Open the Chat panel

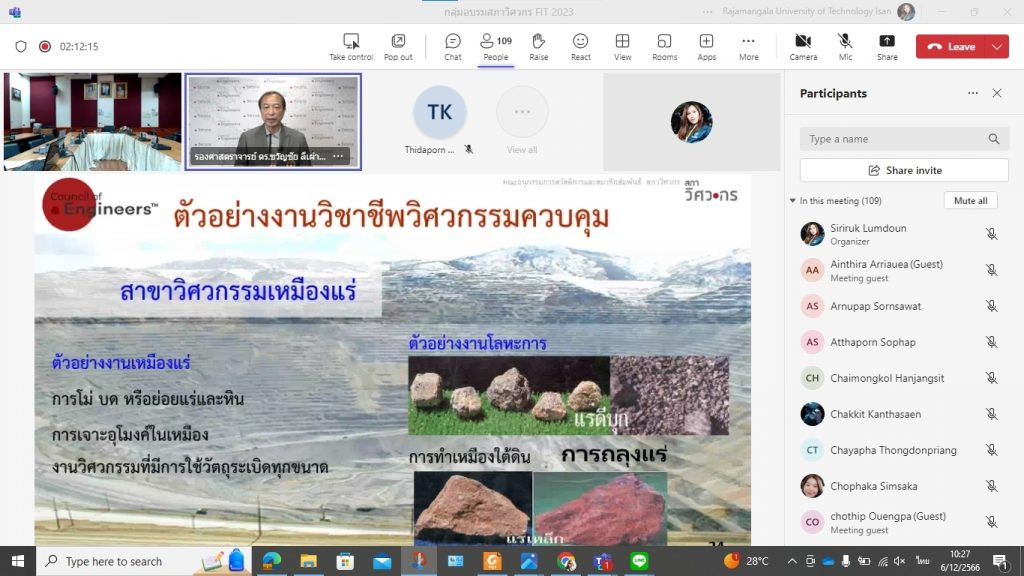[452, 46]
